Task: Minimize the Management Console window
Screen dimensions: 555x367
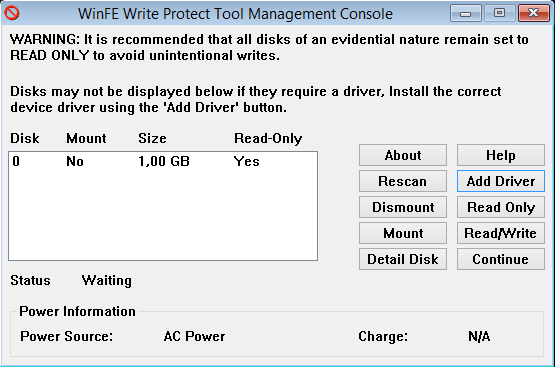Action: 465,13
